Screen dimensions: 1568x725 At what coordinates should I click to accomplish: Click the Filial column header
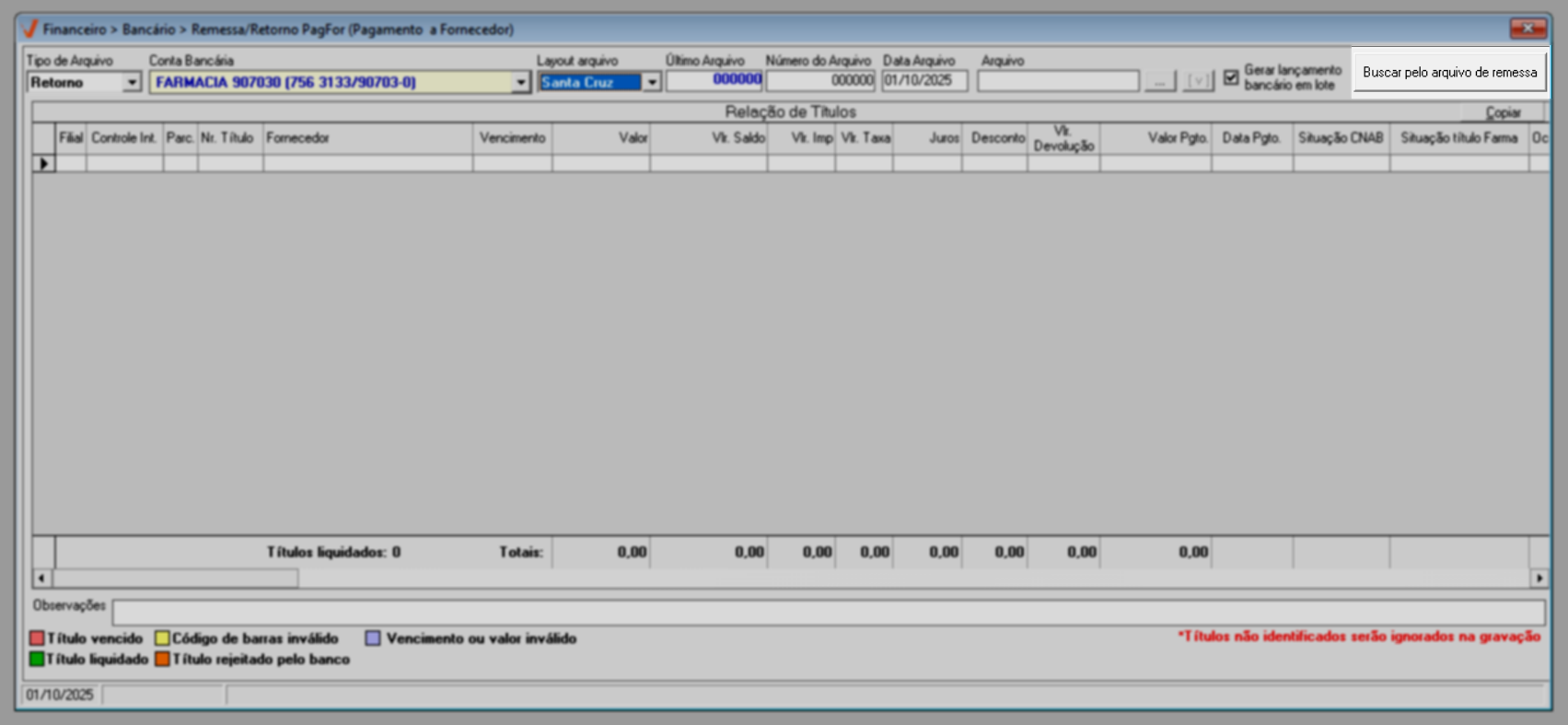(x=71, y=138)
